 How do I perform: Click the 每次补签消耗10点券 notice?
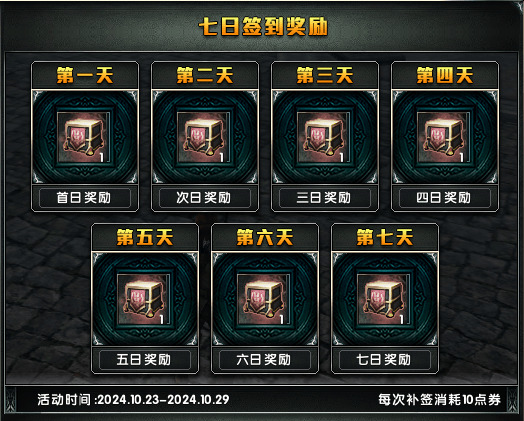pyautogui.click(x=439, y=399)
